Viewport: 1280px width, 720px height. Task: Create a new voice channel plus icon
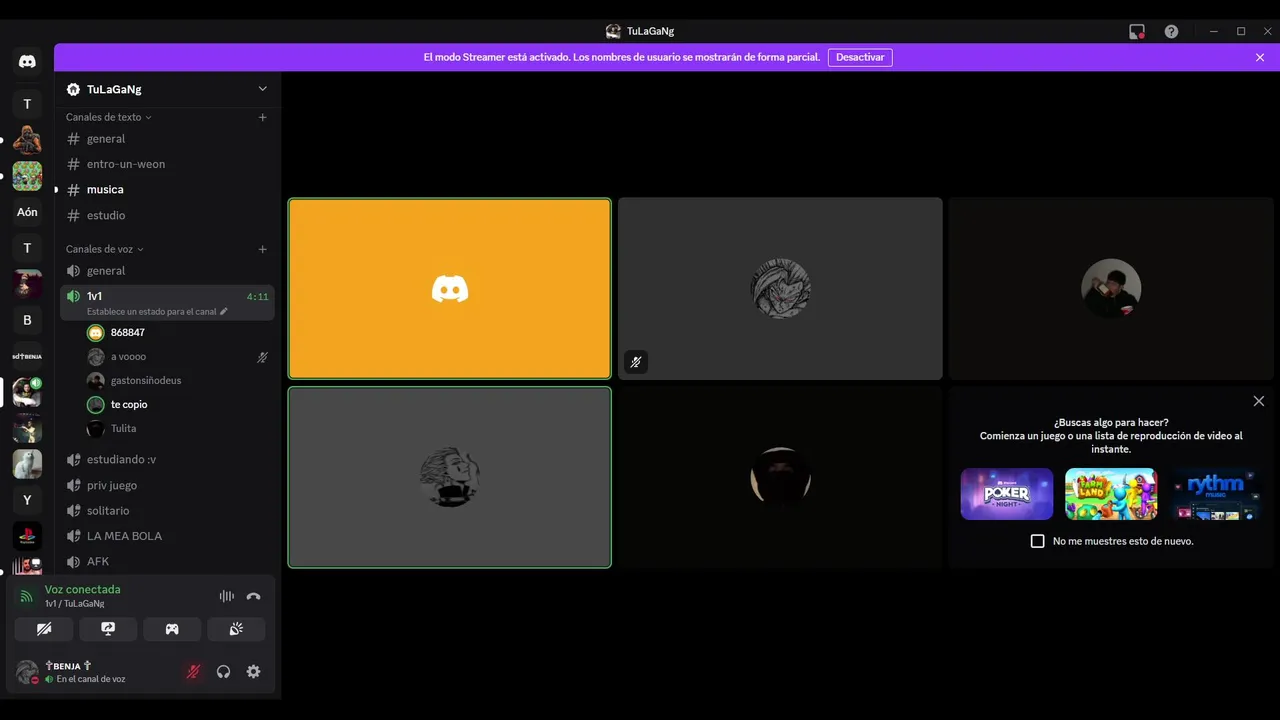[263, 249]
